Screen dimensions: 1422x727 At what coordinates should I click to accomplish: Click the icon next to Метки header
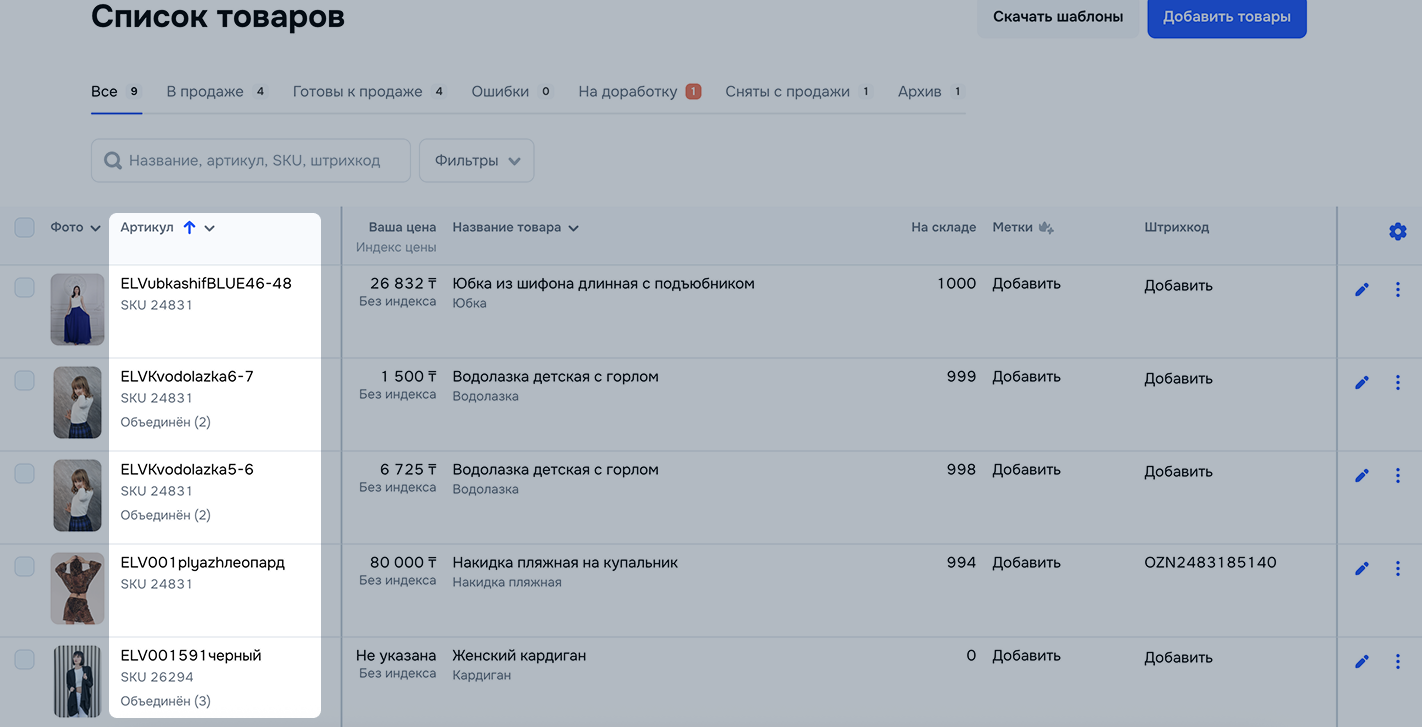click(x=1046, y=228)
